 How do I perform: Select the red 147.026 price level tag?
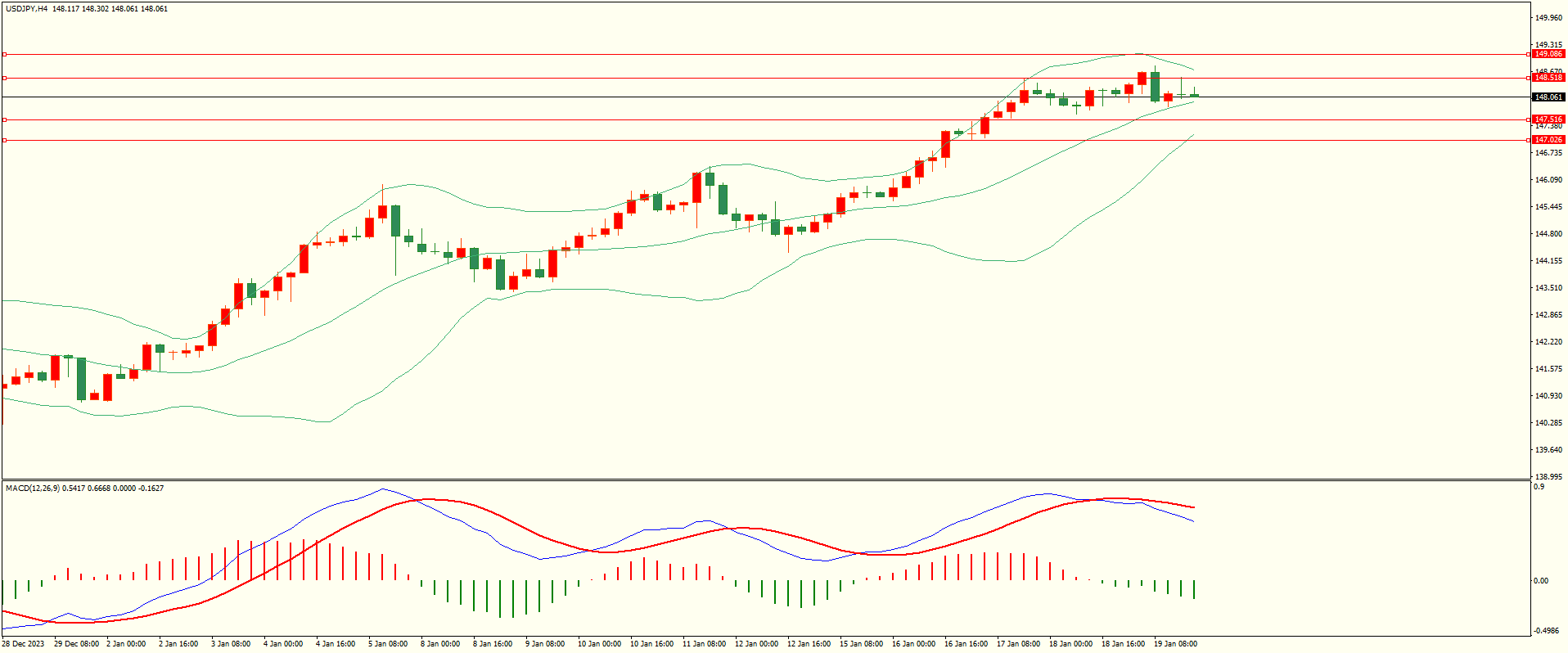[1548, 140]
